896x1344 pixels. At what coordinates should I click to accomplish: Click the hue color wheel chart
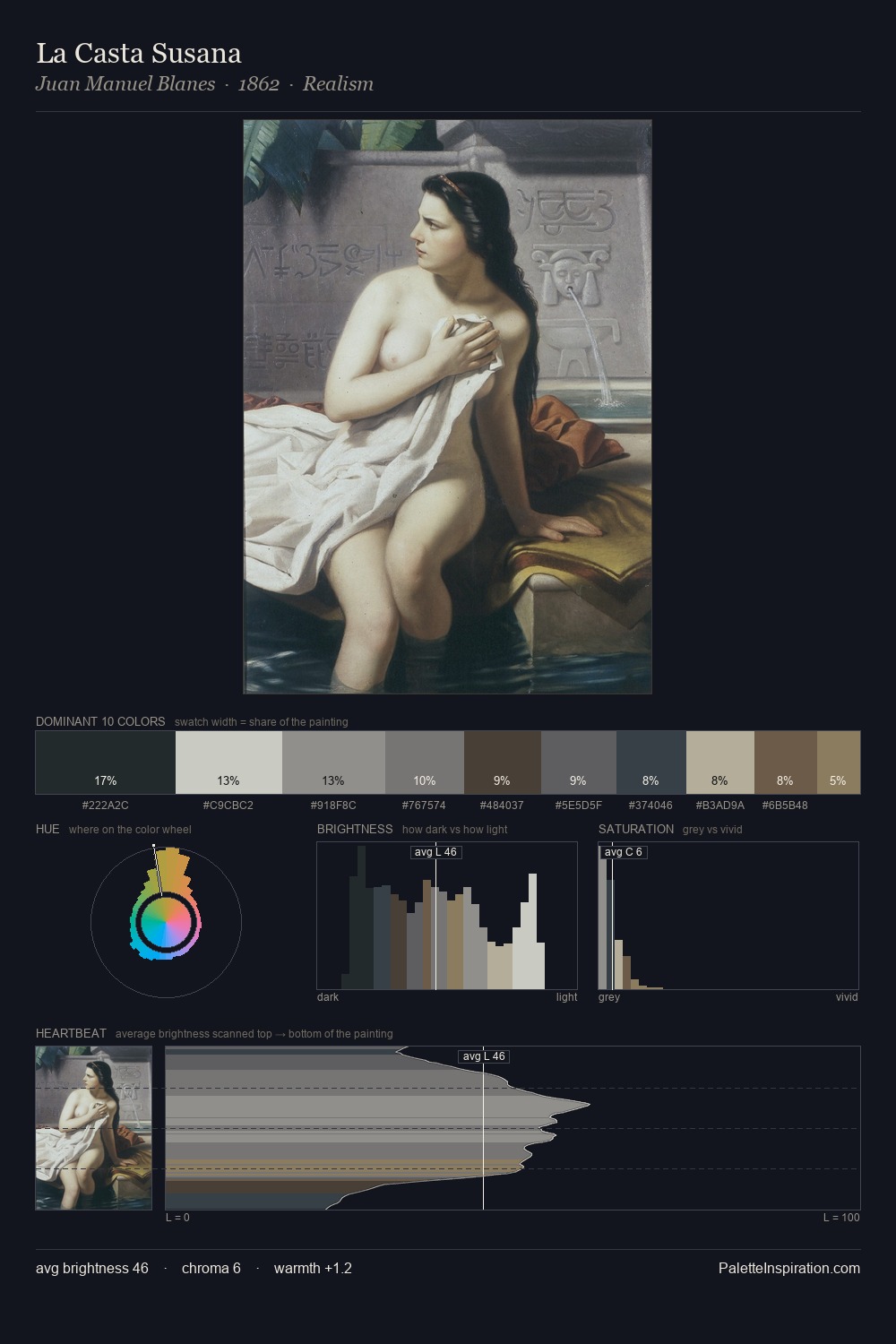[x=166, y=921]
